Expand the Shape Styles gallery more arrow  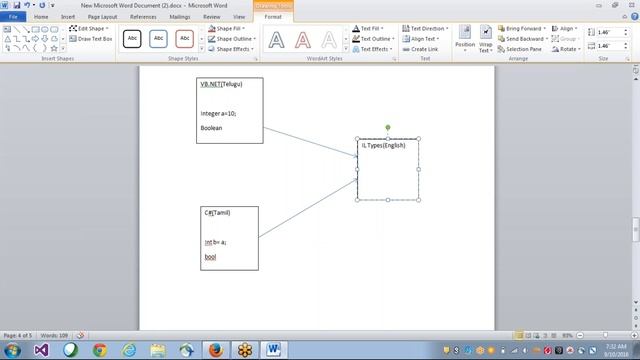(x=202, y=49)
